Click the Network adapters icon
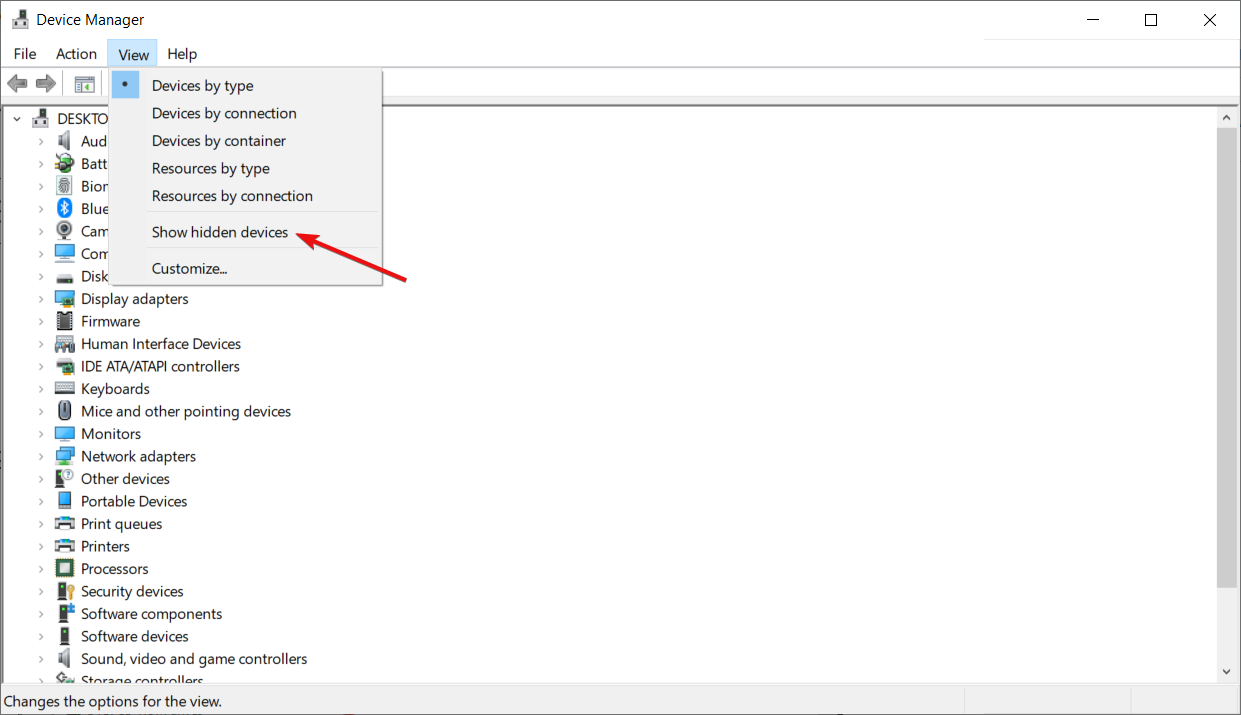 point(65,456)
